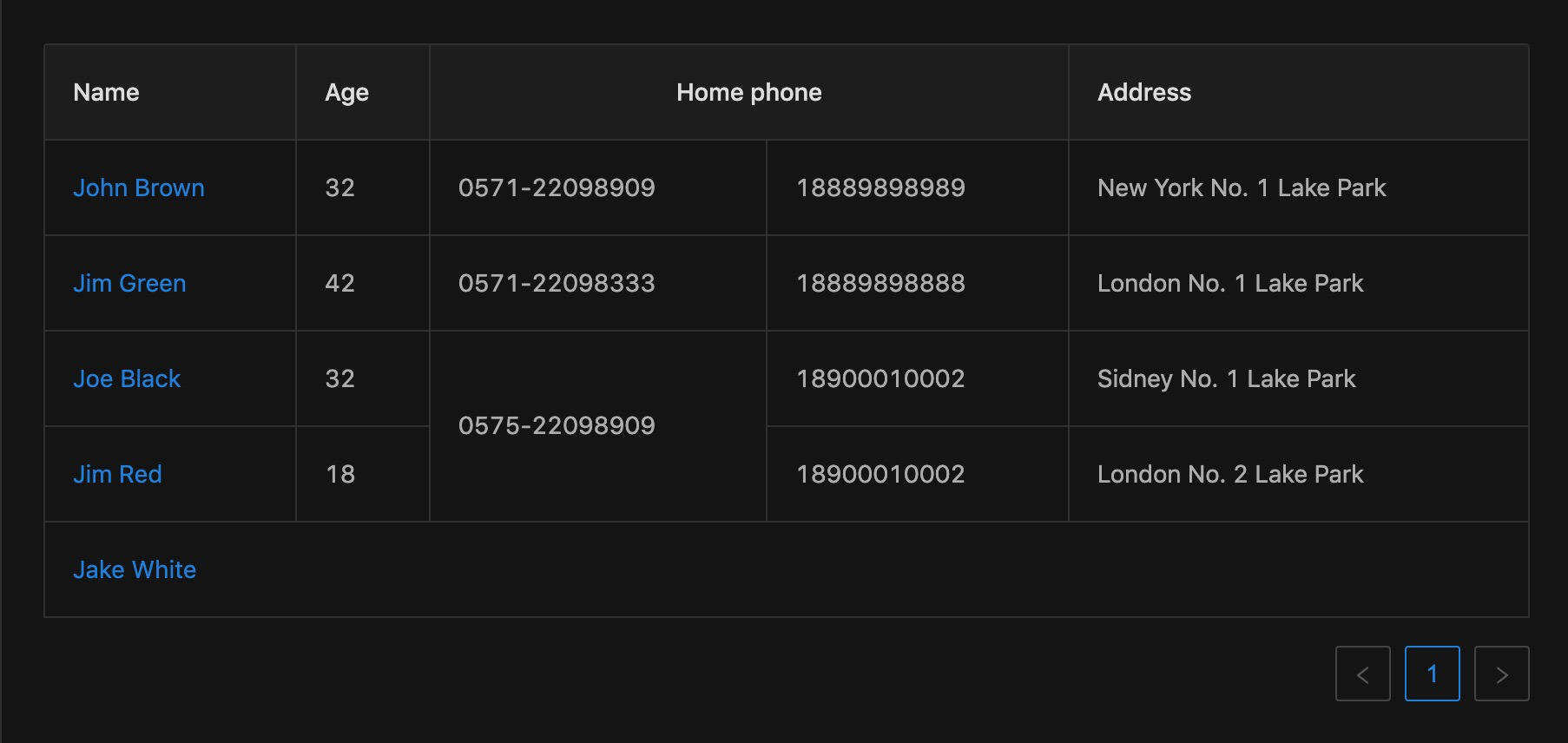This screenshot has width=1568, height=743.
Task: Click phone number 18889898989
Action: click(x=880, y=187)
